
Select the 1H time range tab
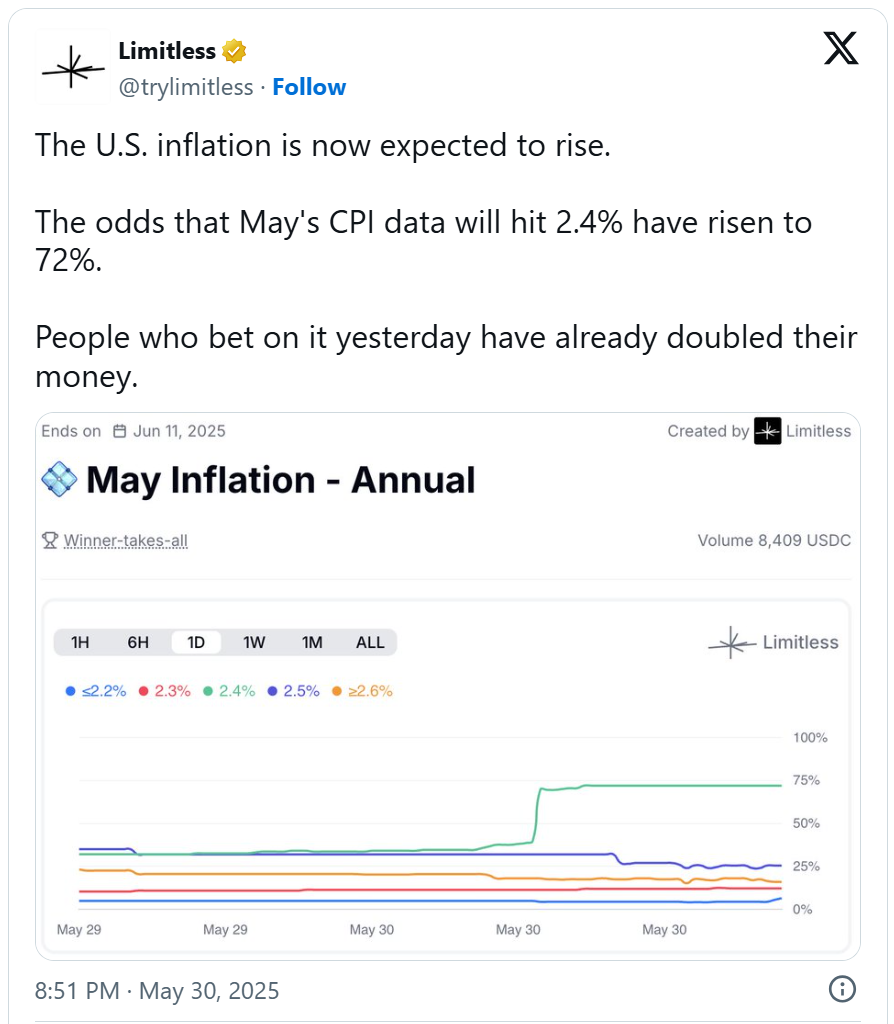[80, 642]
